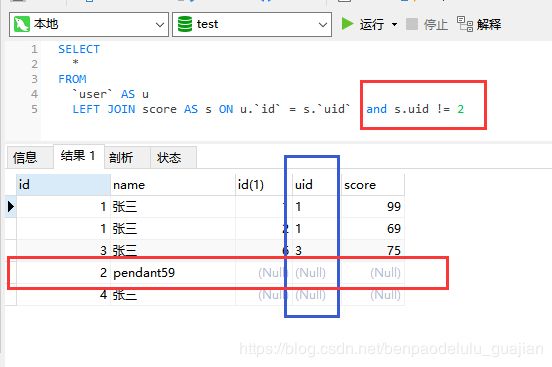Select the name column header
The image size is (552, 367).
(x=173, y=185)
